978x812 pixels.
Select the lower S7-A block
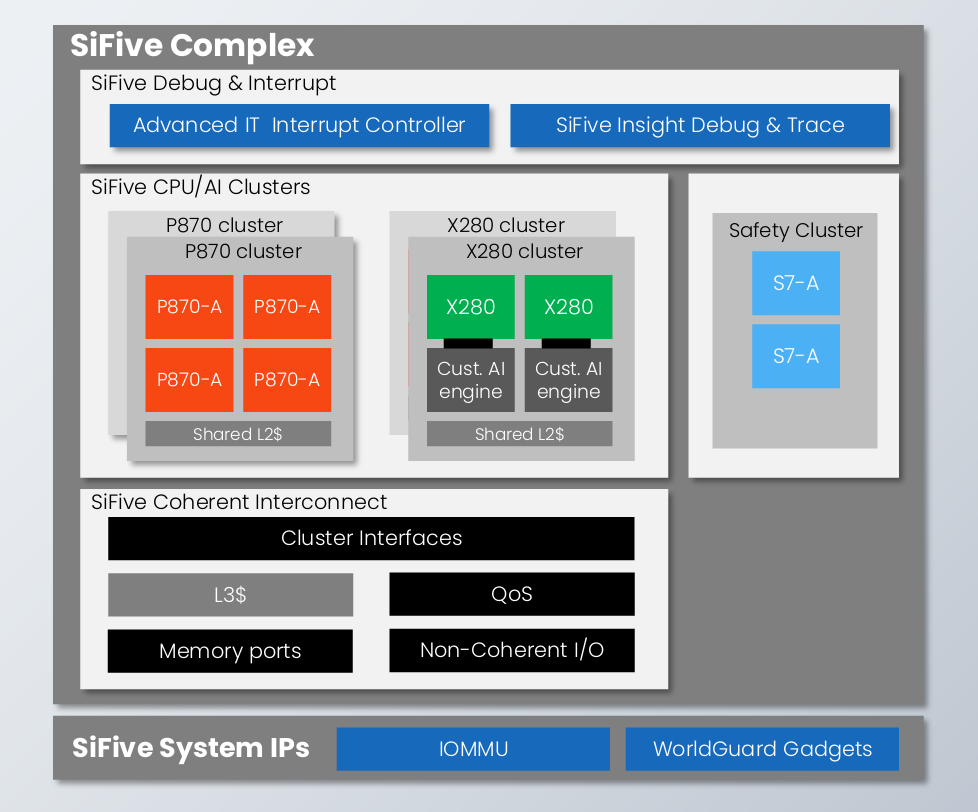(796, 356)
